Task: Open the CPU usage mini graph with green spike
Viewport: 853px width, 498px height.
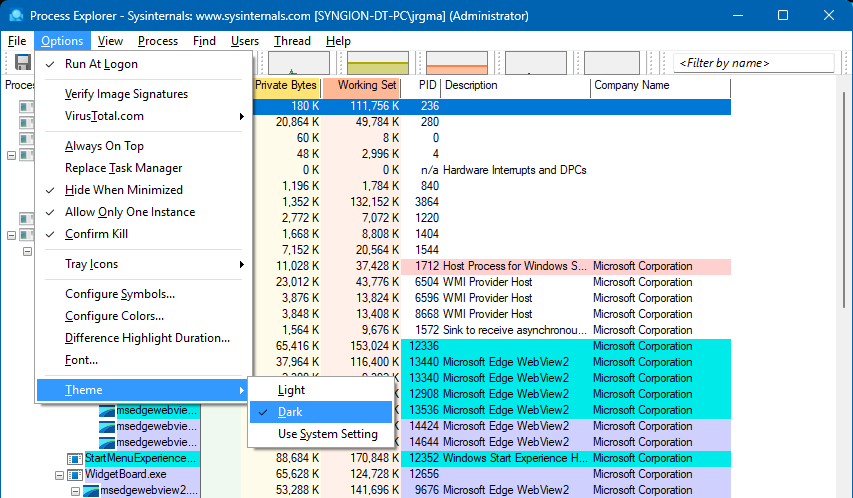Action: (299, 63)
